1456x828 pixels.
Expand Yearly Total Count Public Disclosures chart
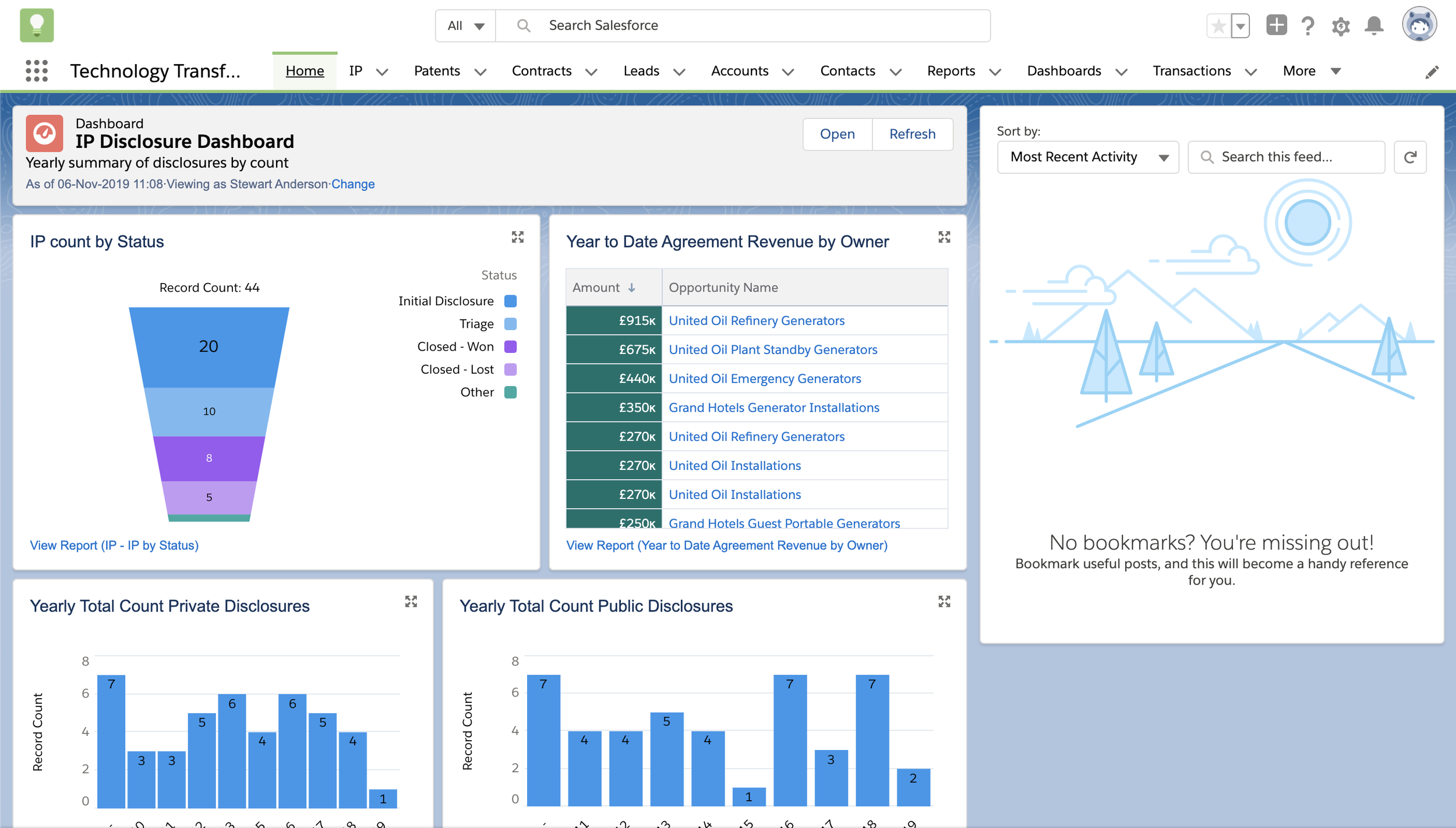pyautogui.click(x=944, y=601)
